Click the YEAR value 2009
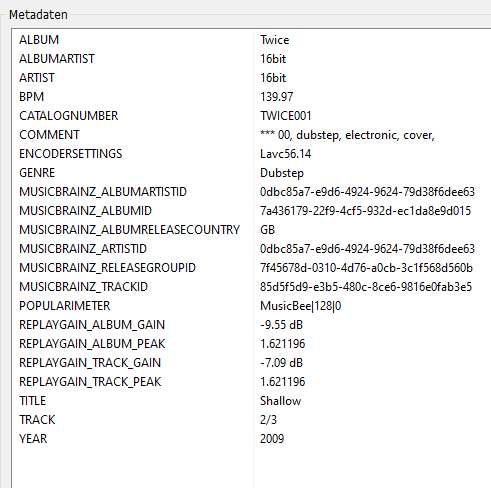This screenshot has width=491, height=488. click(272, 439)
